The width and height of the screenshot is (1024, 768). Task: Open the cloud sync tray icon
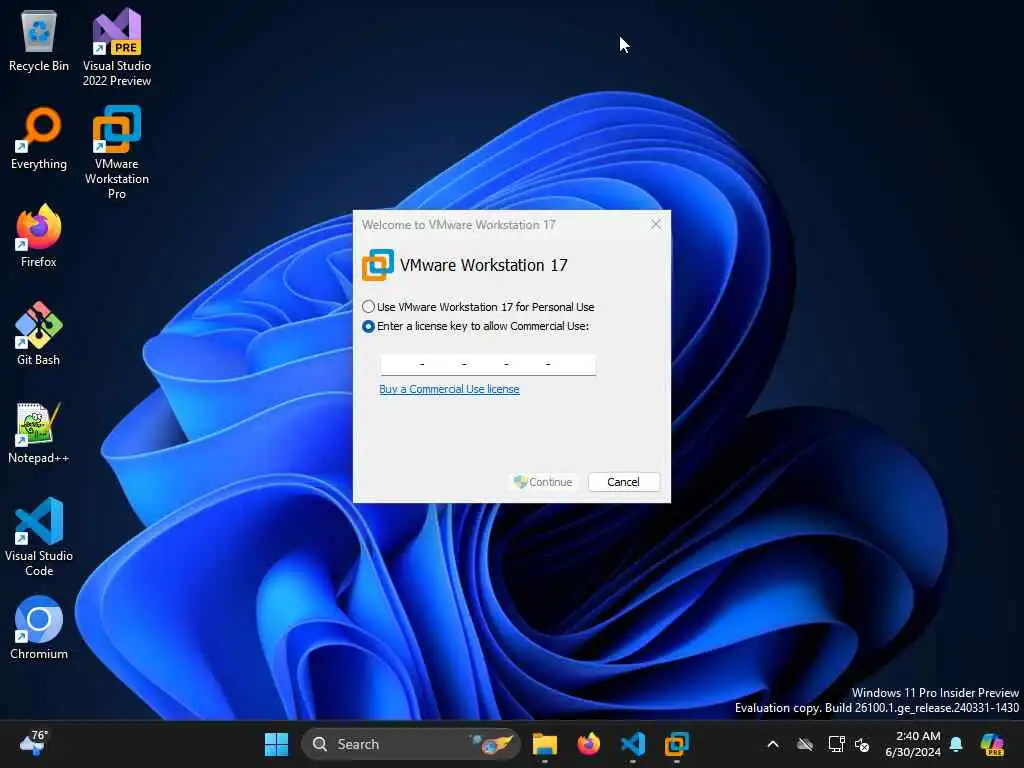pyautogui.click(x=805, y=744)
